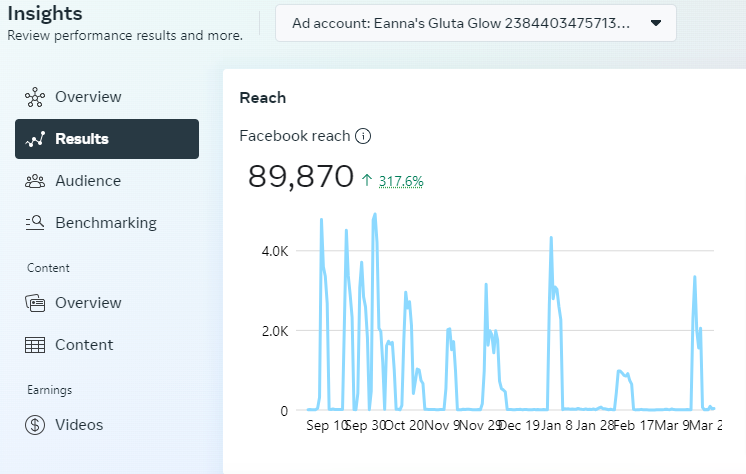Click the Audience people icon
This screenshot has width=746, height=474.
pos(35,181)
